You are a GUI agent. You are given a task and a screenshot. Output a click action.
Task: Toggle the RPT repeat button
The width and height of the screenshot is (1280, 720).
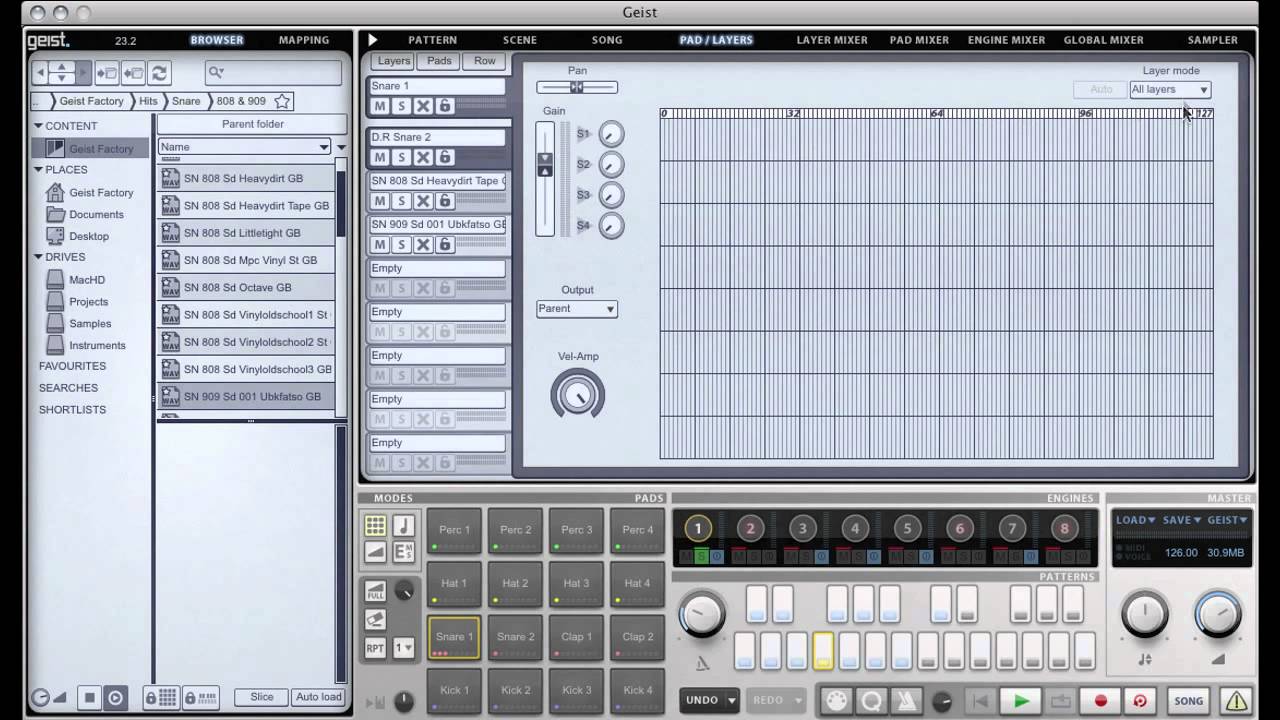375,648
